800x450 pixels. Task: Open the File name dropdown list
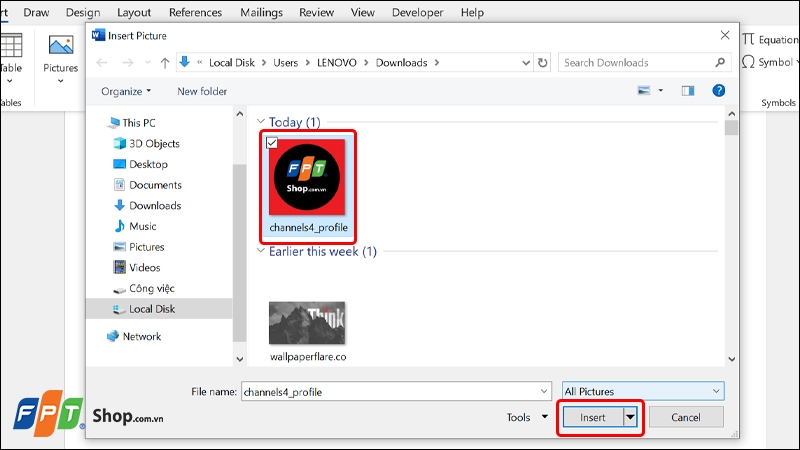tap(544, 391)
